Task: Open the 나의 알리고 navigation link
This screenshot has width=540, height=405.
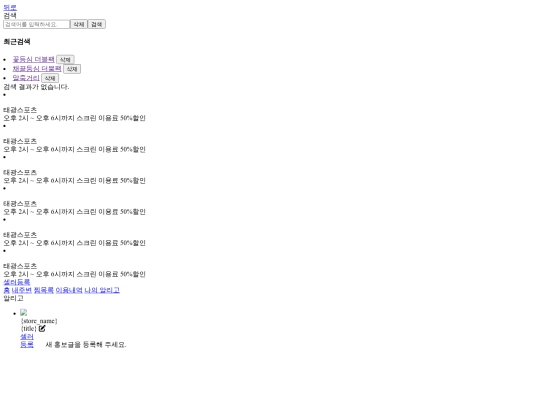Action: pos(102,290)
